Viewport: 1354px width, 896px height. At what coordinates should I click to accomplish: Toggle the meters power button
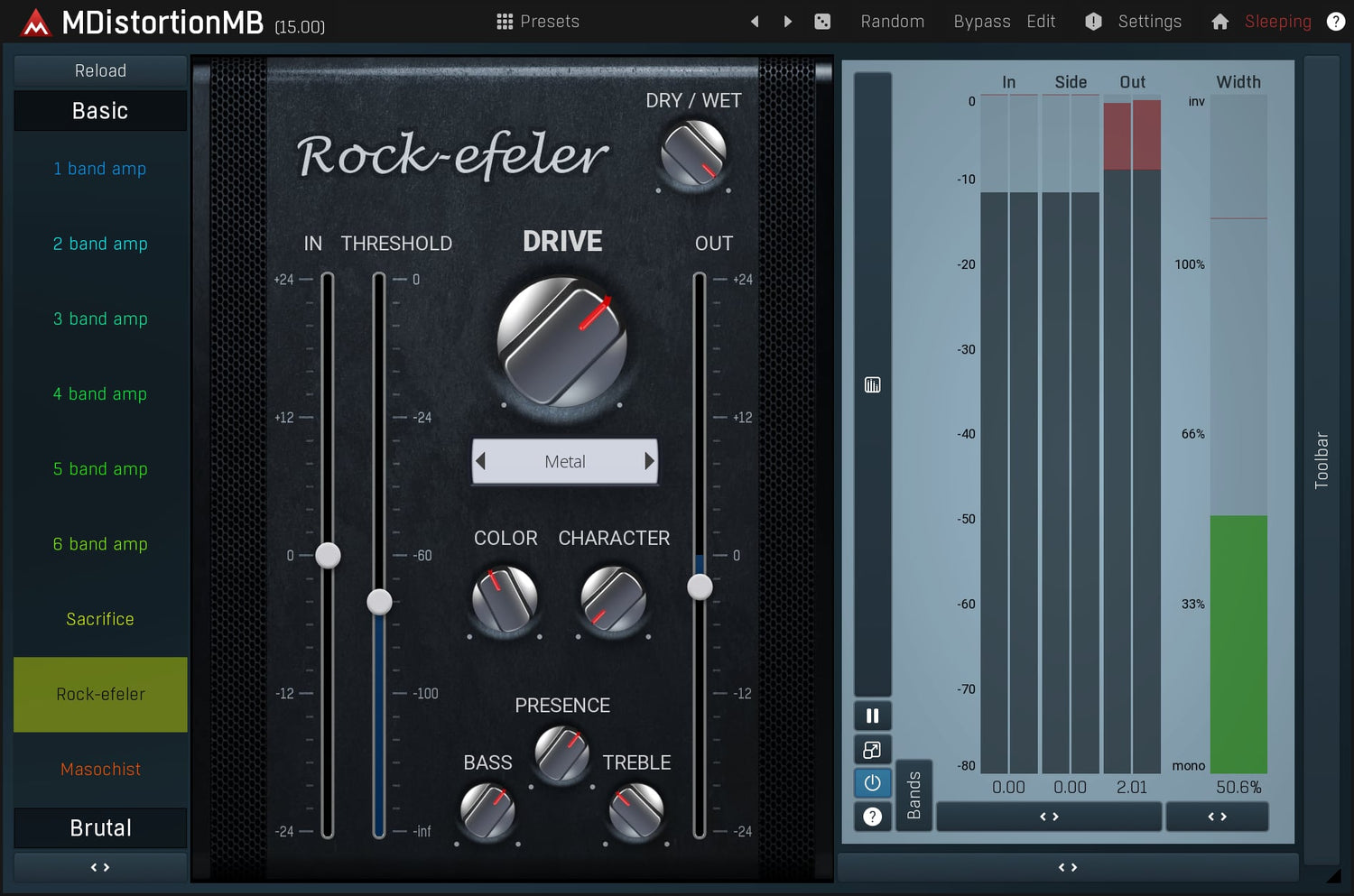tap(872, 783)
